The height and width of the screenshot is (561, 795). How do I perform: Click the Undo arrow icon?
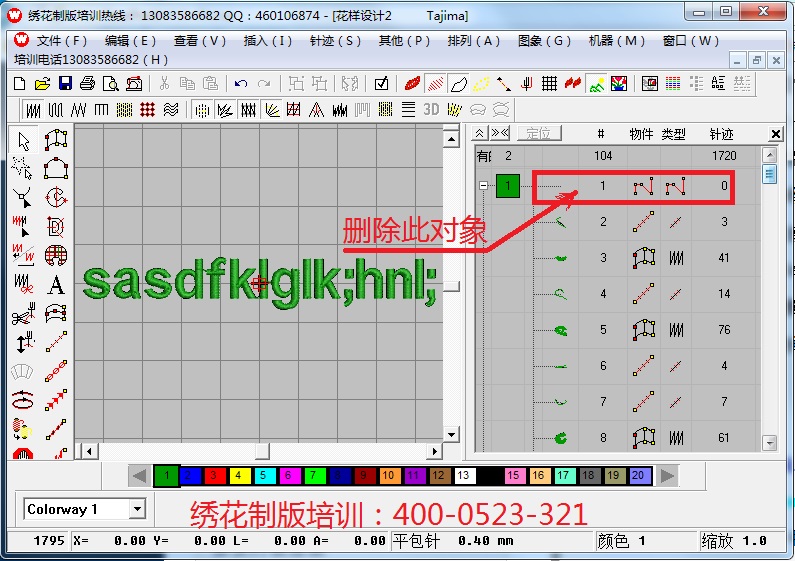coord(241,84)
